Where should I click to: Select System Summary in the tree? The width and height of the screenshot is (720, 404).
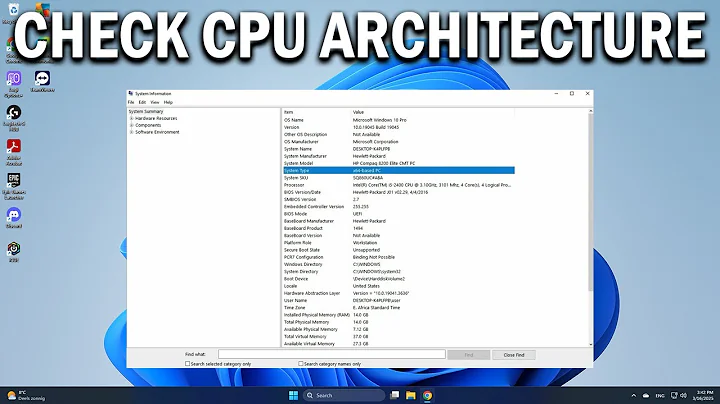(146, 112)
